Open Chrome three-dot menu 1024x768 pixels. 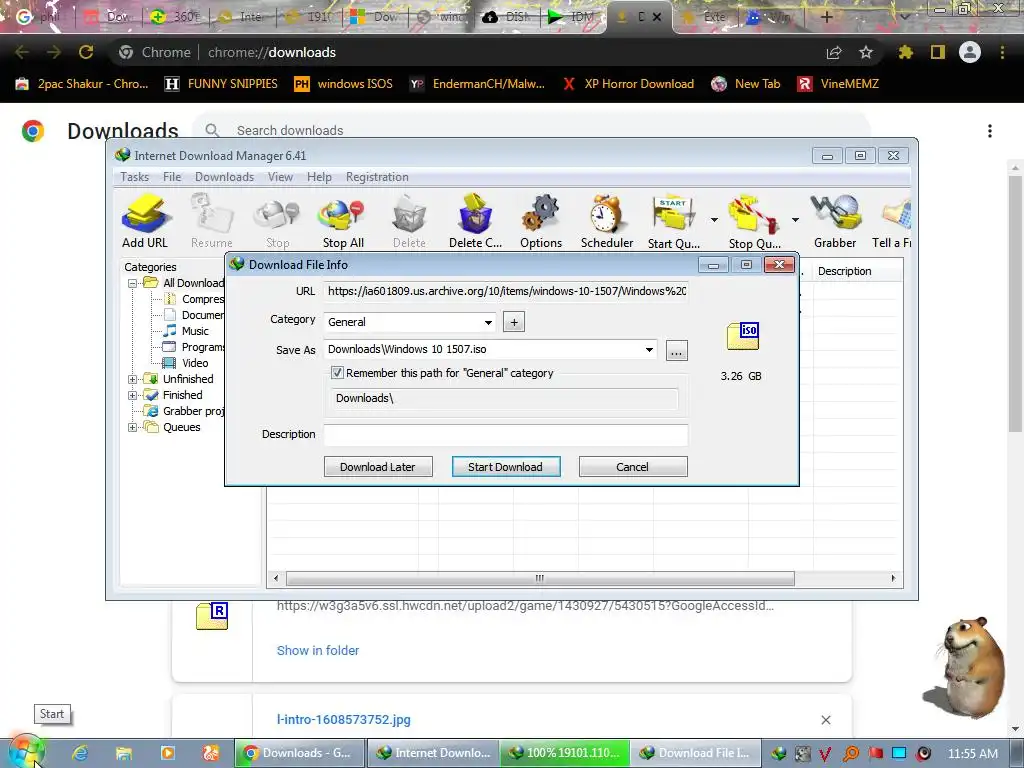click(1002, 52)
